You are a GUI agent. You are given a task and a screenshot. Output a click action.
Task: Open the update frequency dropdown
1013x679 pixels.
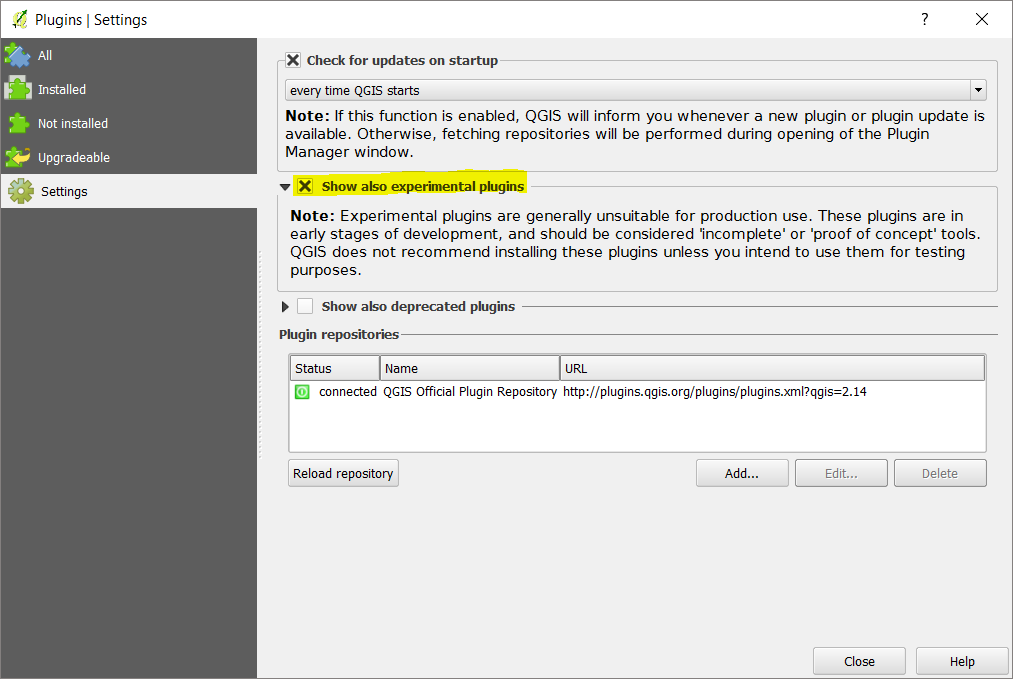[977, 90]
